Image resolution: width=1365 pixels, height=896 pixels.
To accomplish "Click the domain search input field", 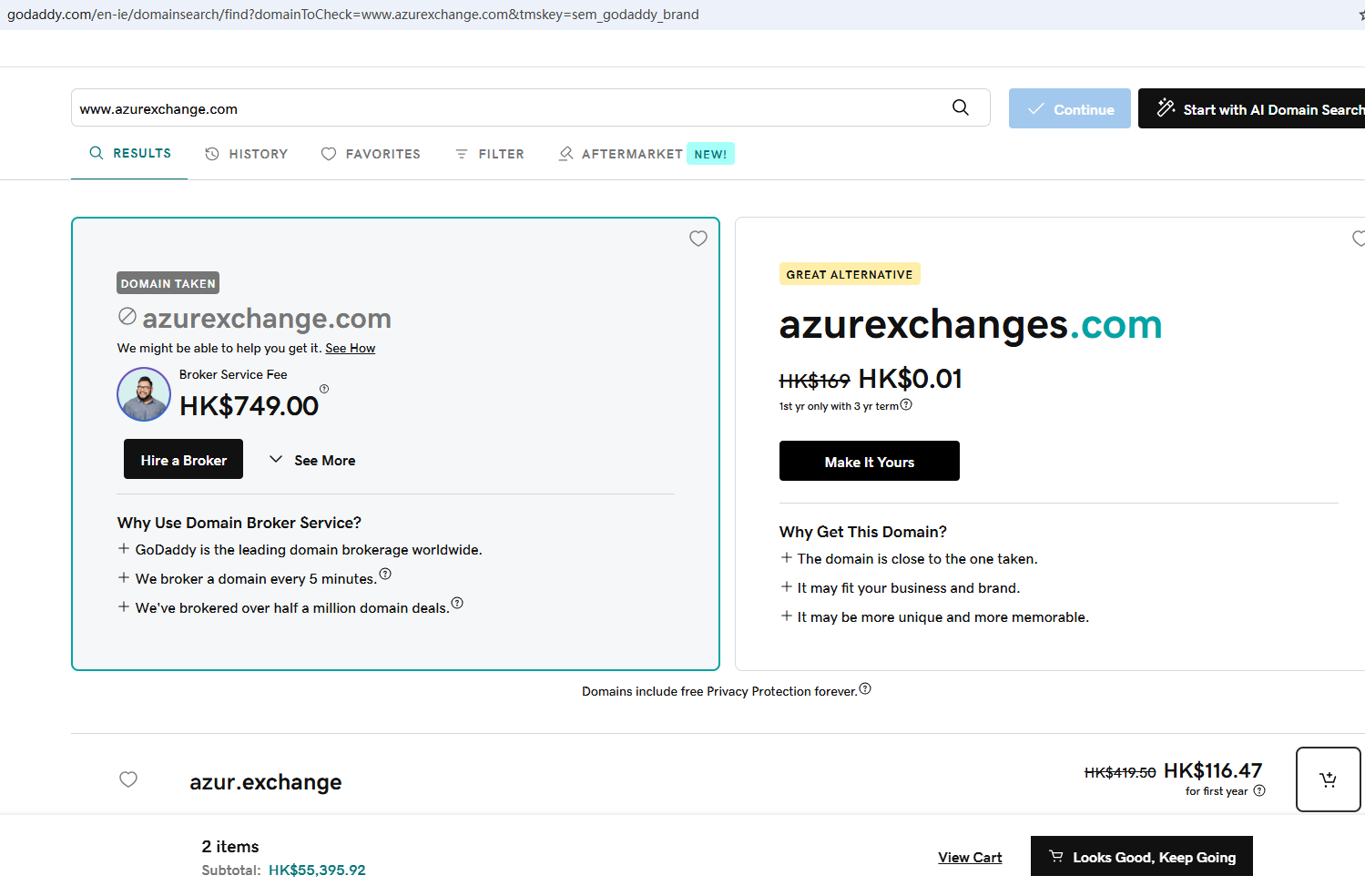I will (510, 108).
